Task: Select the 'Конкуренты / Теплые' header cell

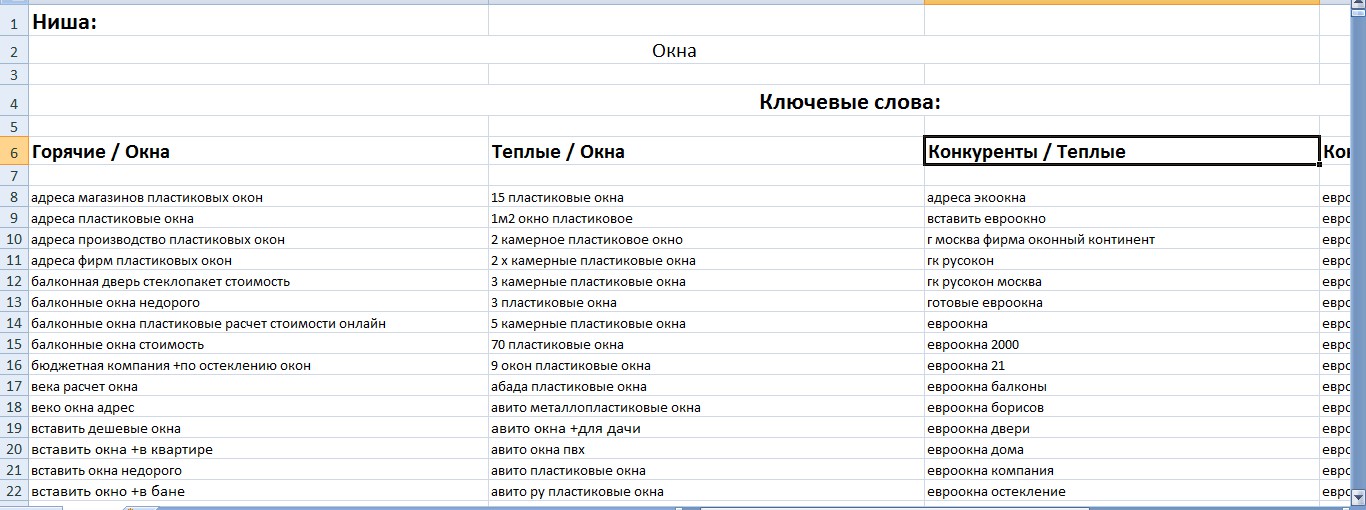Action: click(1122, 151)
